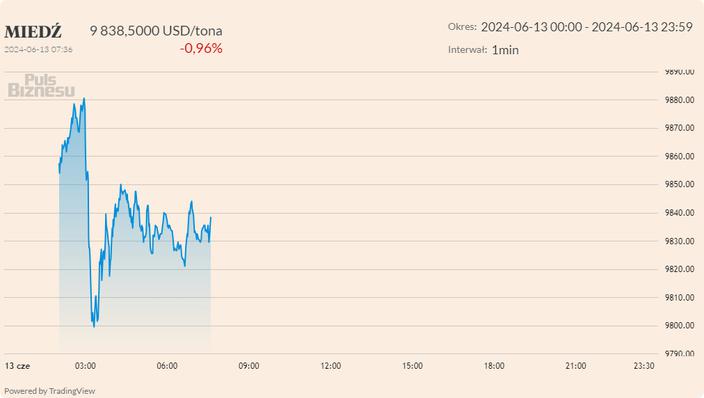Click the 13 cze date label
The image size is (704, 398).
tap(18, 366)
